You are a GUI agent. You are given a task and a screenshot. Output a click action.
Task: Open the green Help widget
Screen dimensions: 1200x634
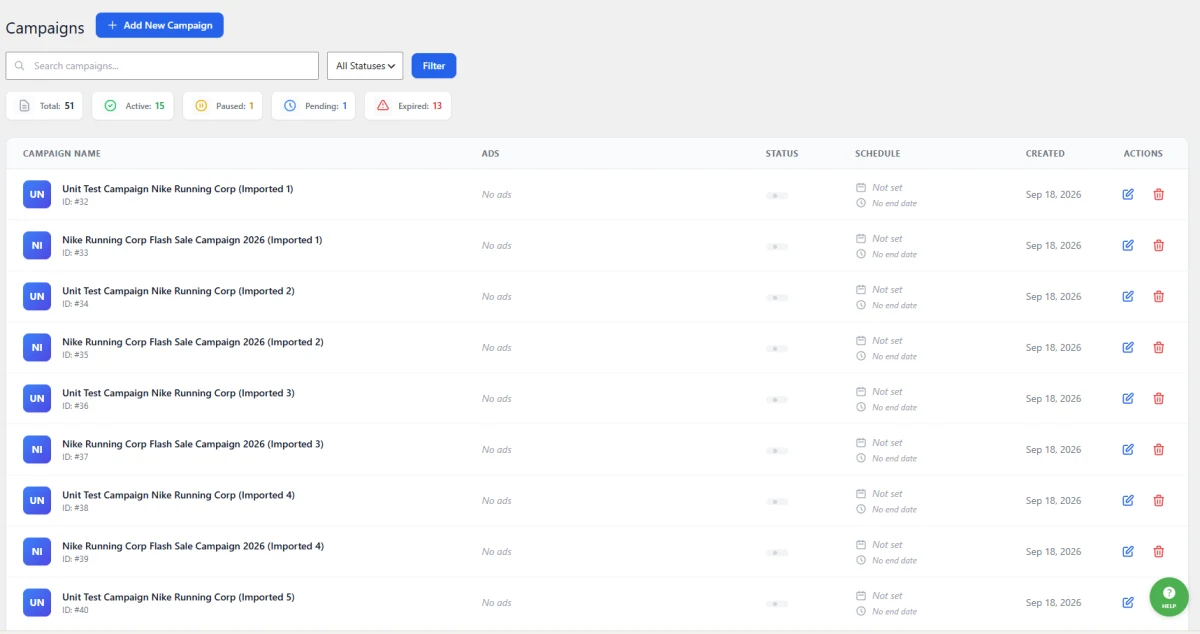1169,597
